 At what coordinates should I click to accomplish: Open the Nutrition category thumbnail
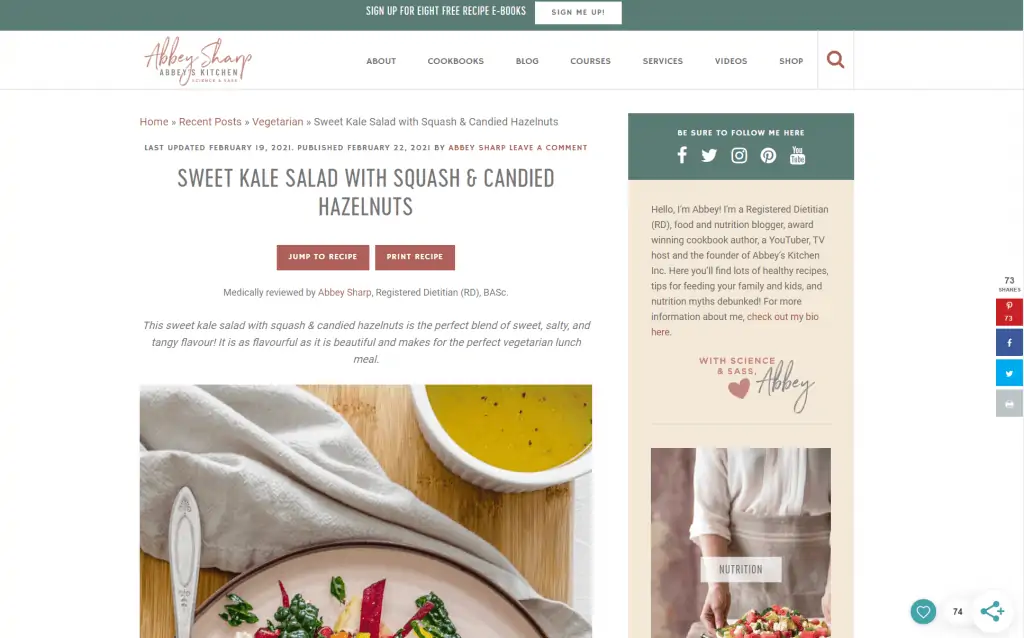point(741,543)
